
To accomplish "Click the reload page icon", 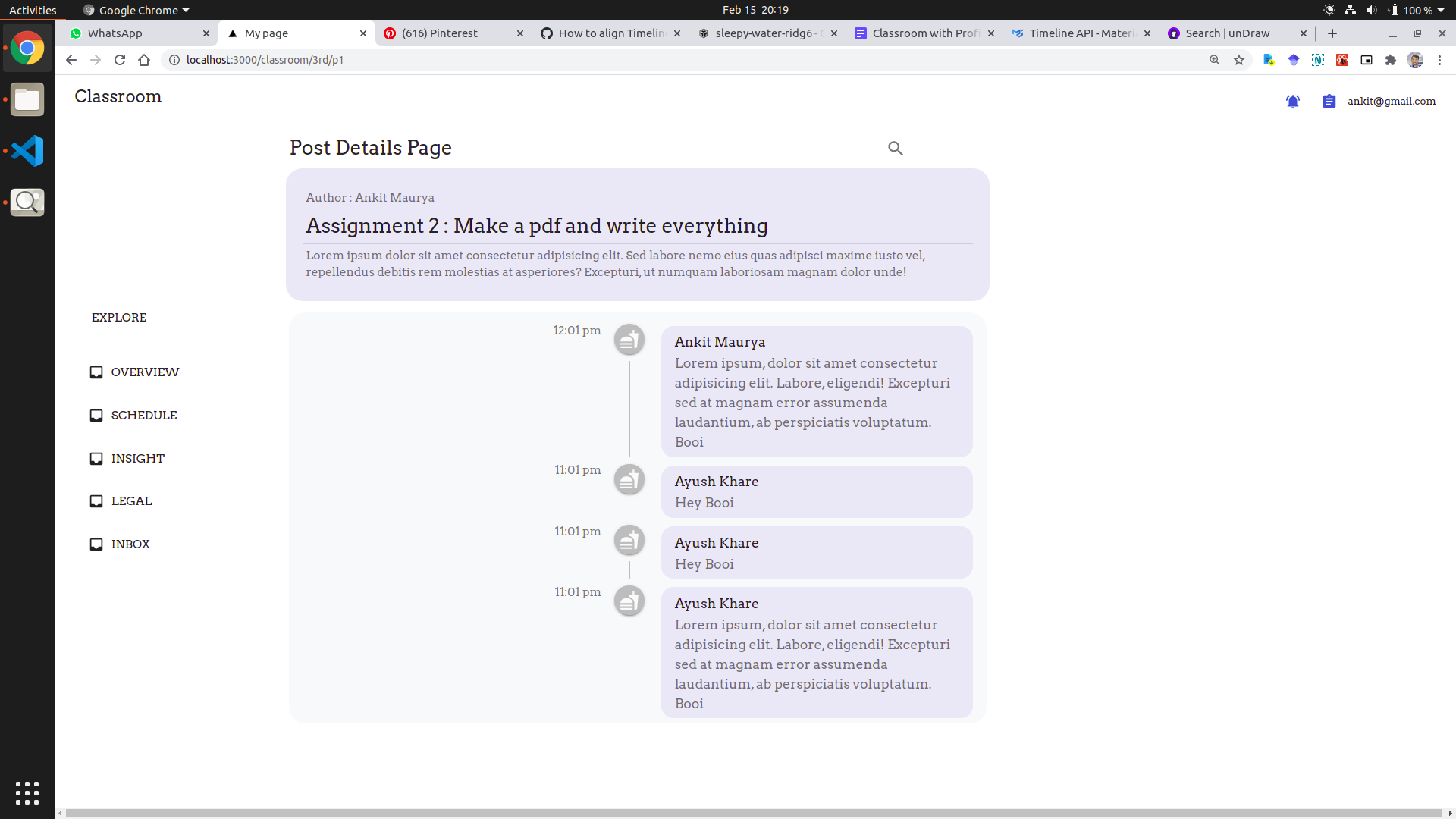I will pyautogui.click(x=120, y=60).
